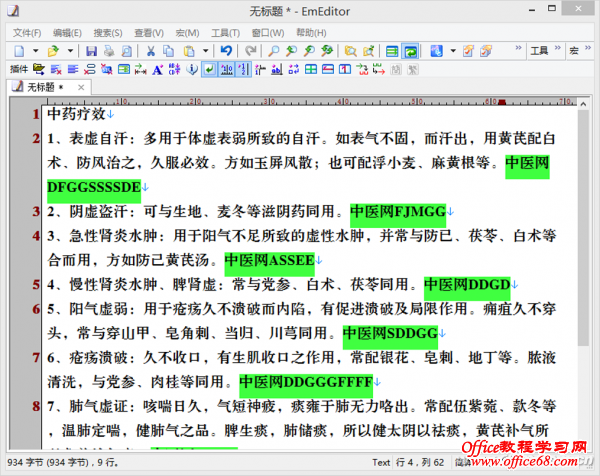
Task: Open Replace with the double-arrow magnifier icon
Action: point(327,51)
